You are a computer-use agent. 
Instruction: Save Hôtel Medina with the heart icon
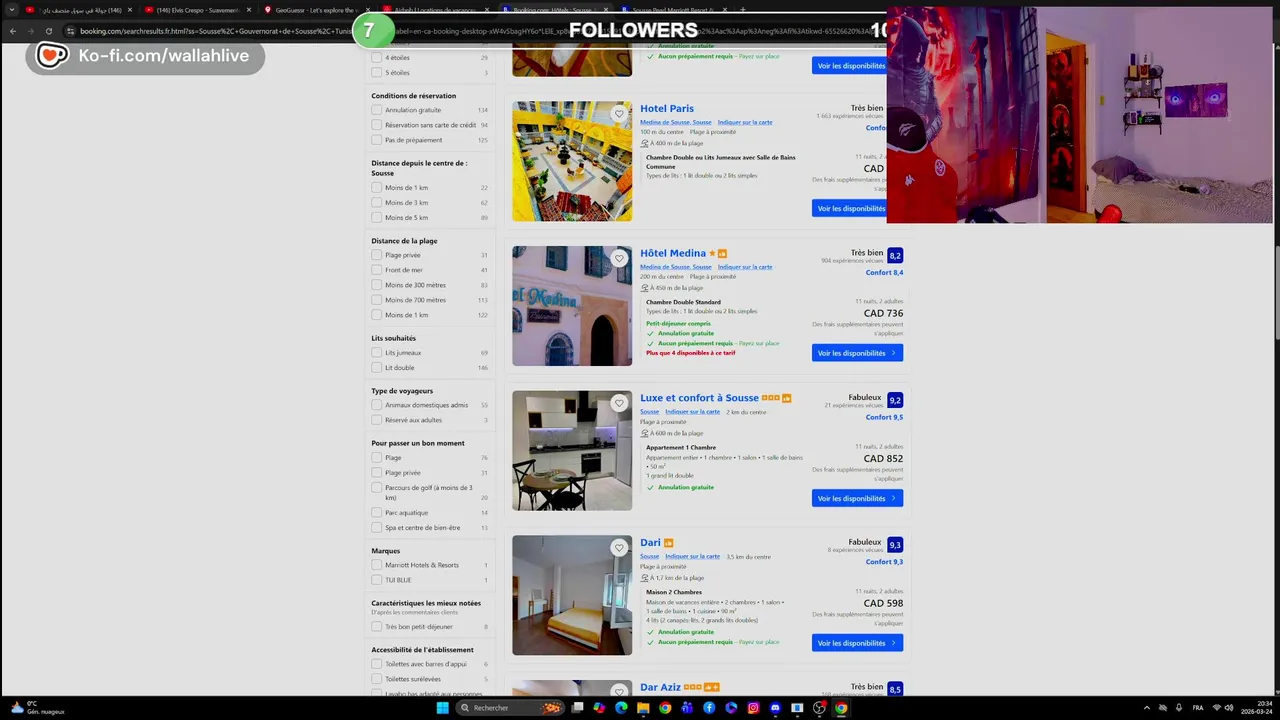point(619,259)
